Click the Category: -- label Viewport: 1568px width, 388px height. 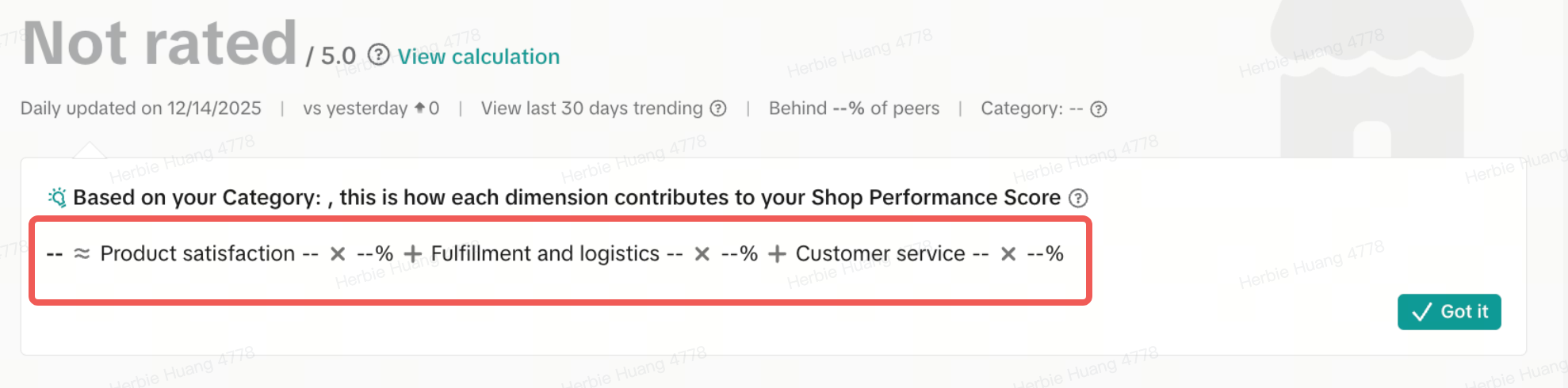(1031, 108)
